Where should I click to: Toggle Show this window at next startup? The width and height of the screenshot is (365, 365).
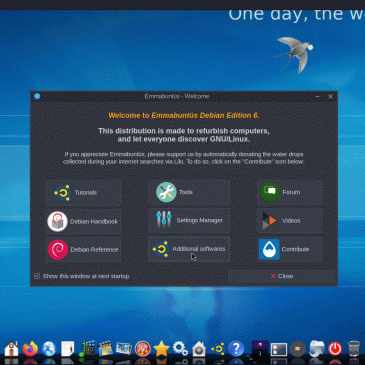coord(37,276)
